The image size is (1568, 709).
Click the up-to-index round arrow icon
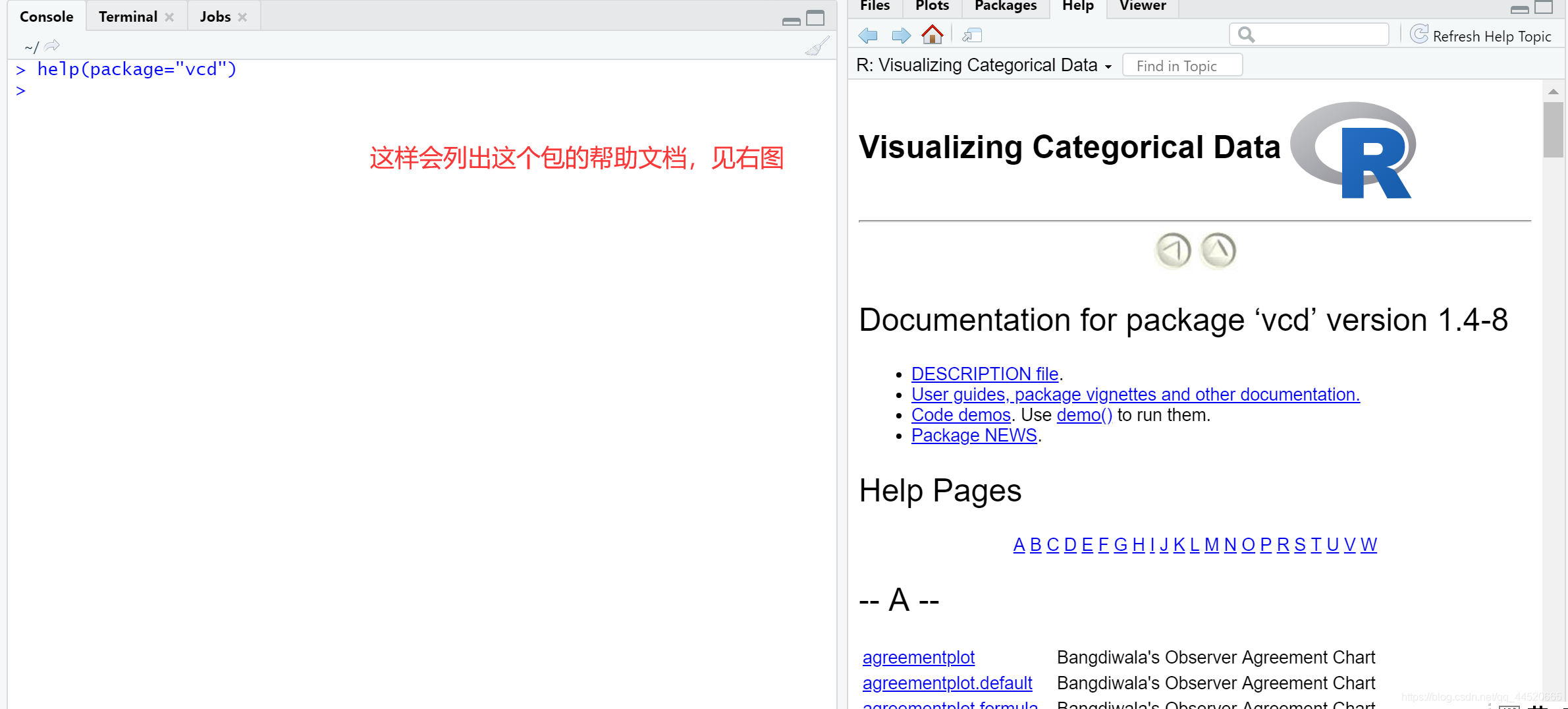[1218, 250]
